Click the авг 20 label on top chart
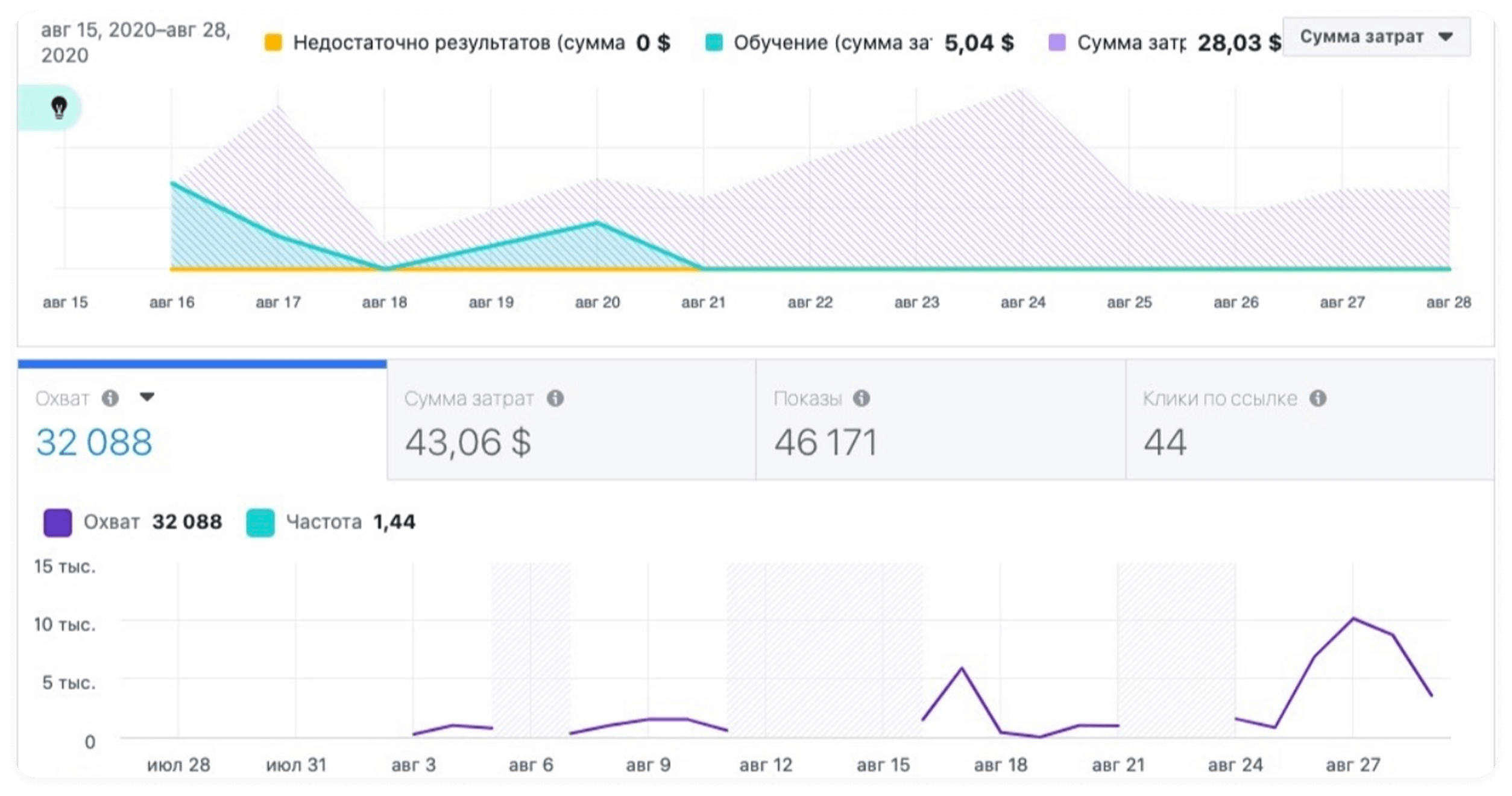The width and height of the screenshot is (1512, 796). click(x=597, y=302)
